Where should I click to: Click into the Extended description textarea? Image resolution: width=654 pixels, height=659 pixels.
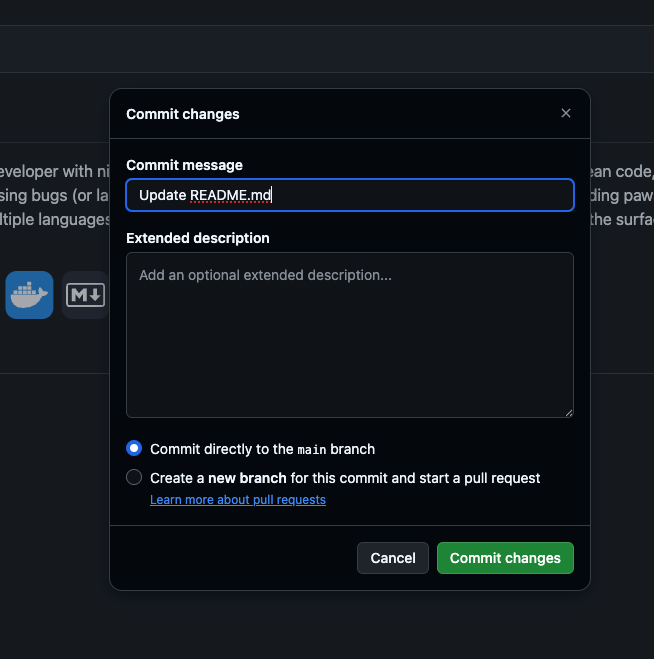pos(350,335)
